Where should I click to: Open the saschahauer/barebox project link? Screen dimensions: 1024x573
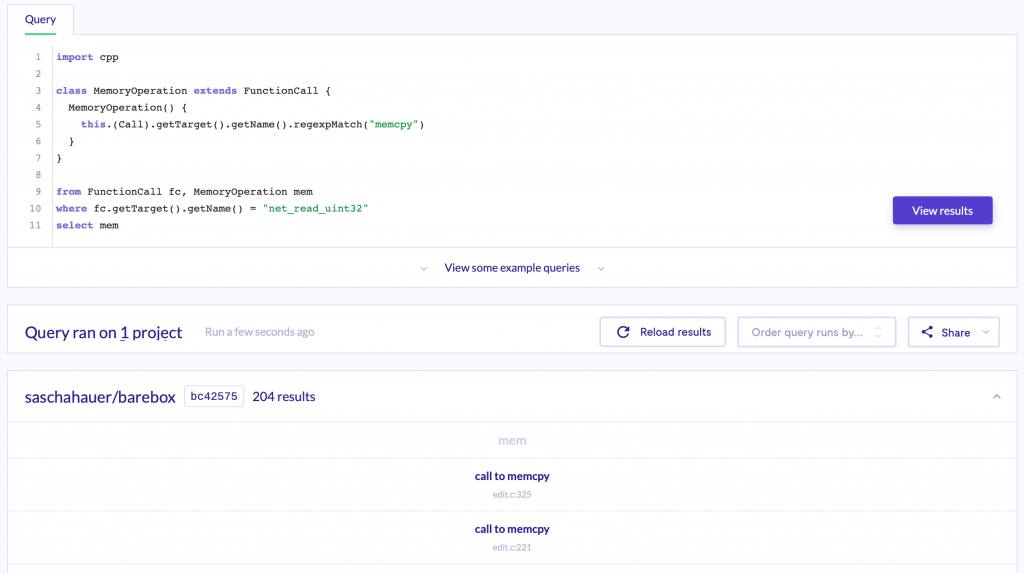[x=100, y=397]
